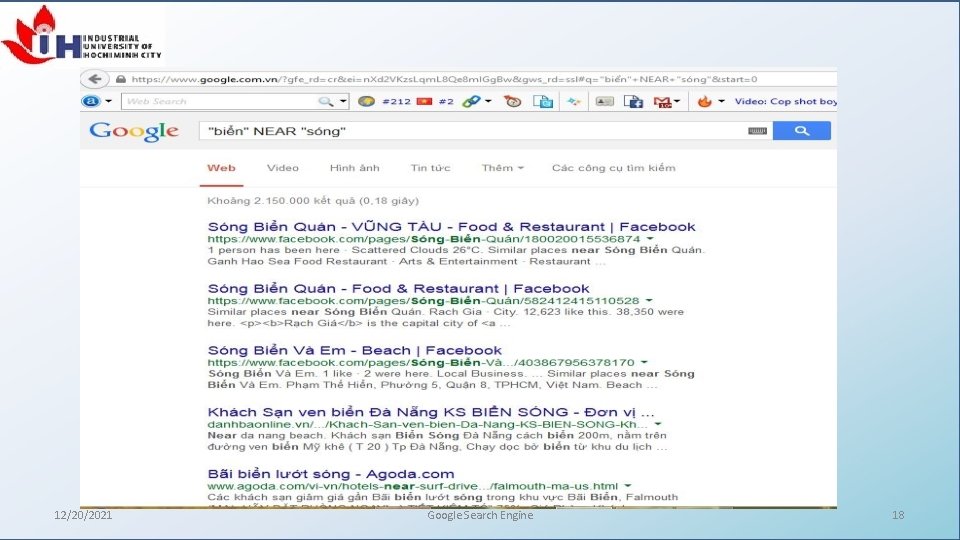
Task: Click the Facebook share toolbar icon
Action: (x=633, y=102)
